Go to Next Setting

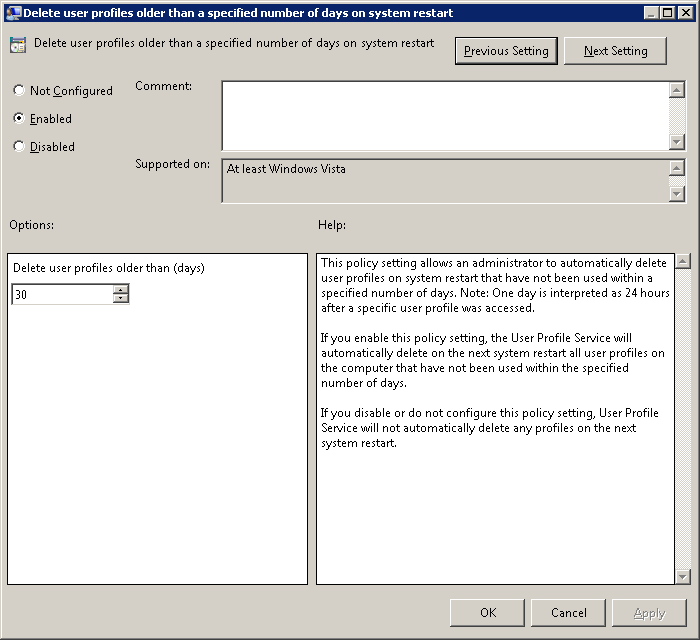tap(615, 51)
